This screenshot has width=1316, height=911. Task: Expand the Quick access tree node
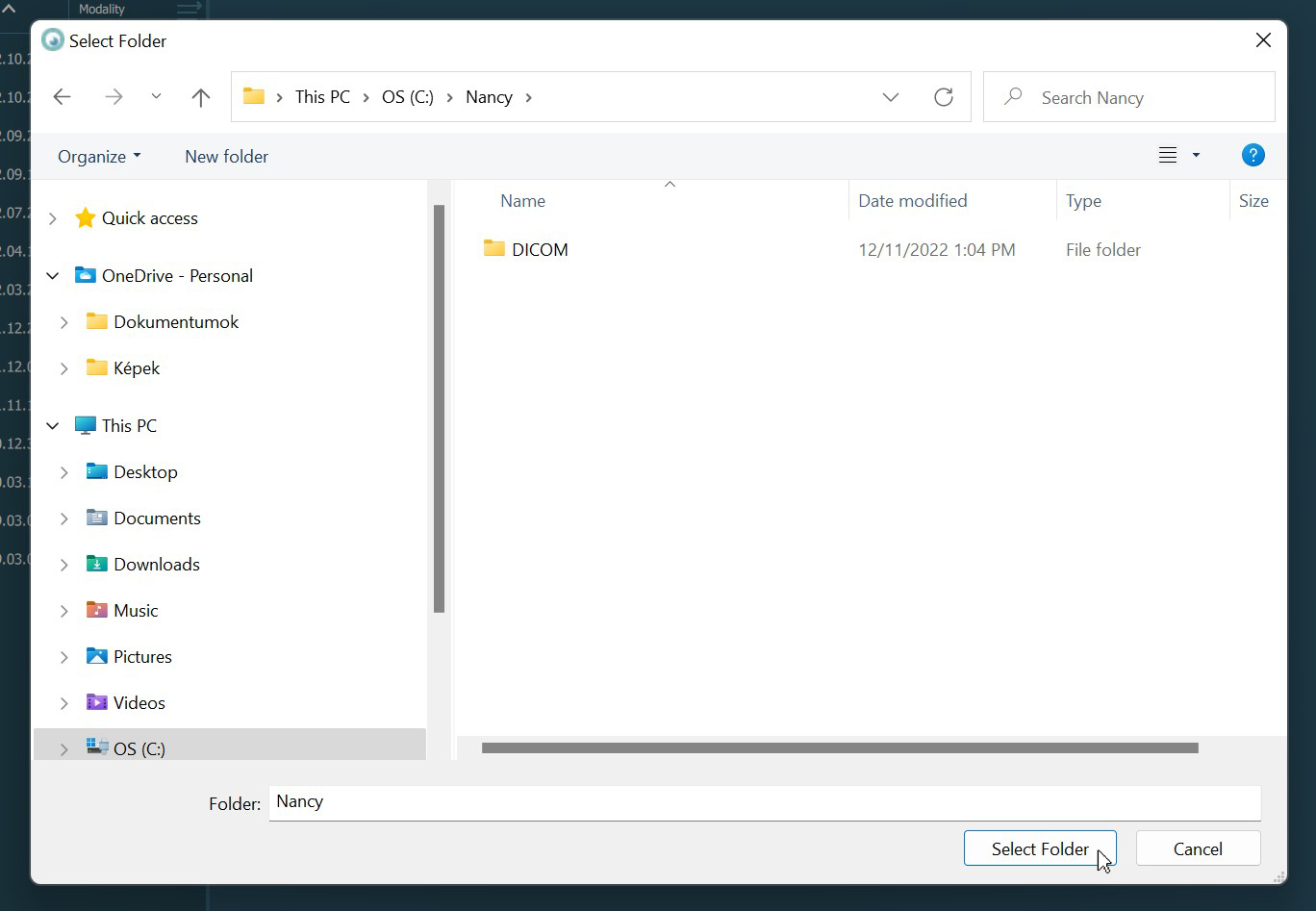(x=53, y=218)
